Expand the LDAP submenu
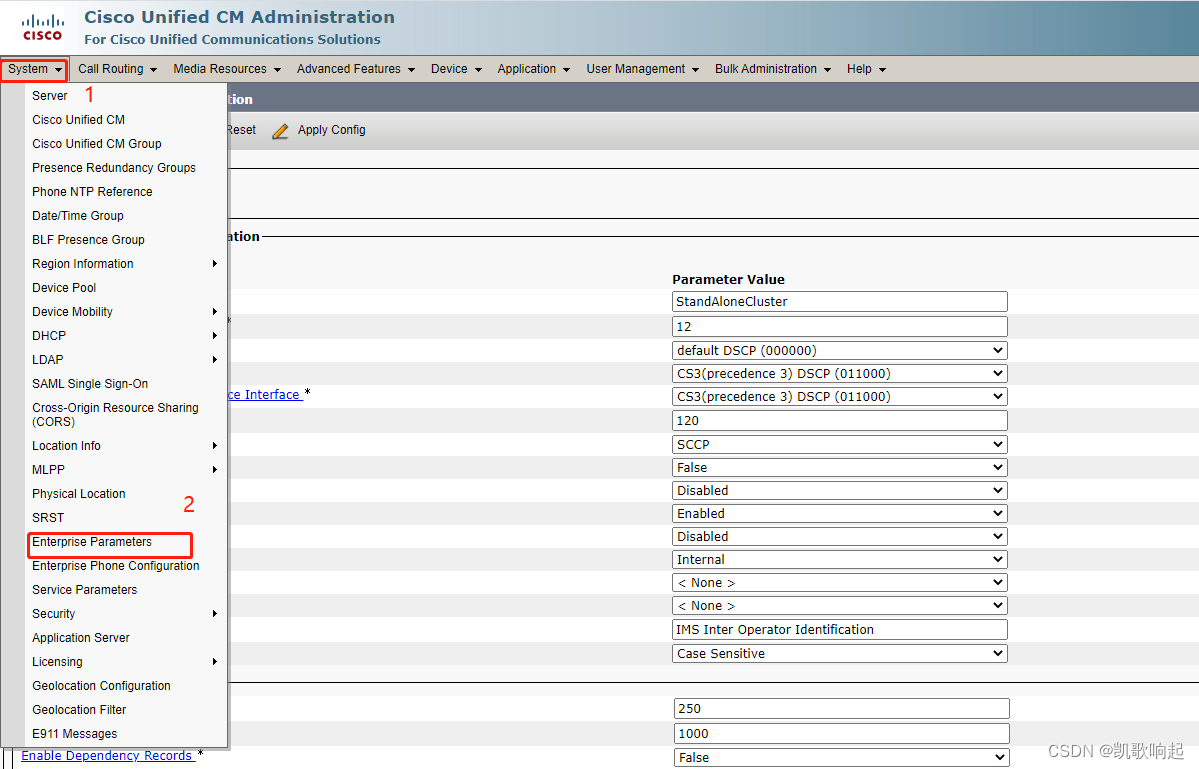 (x=47, y=359)
